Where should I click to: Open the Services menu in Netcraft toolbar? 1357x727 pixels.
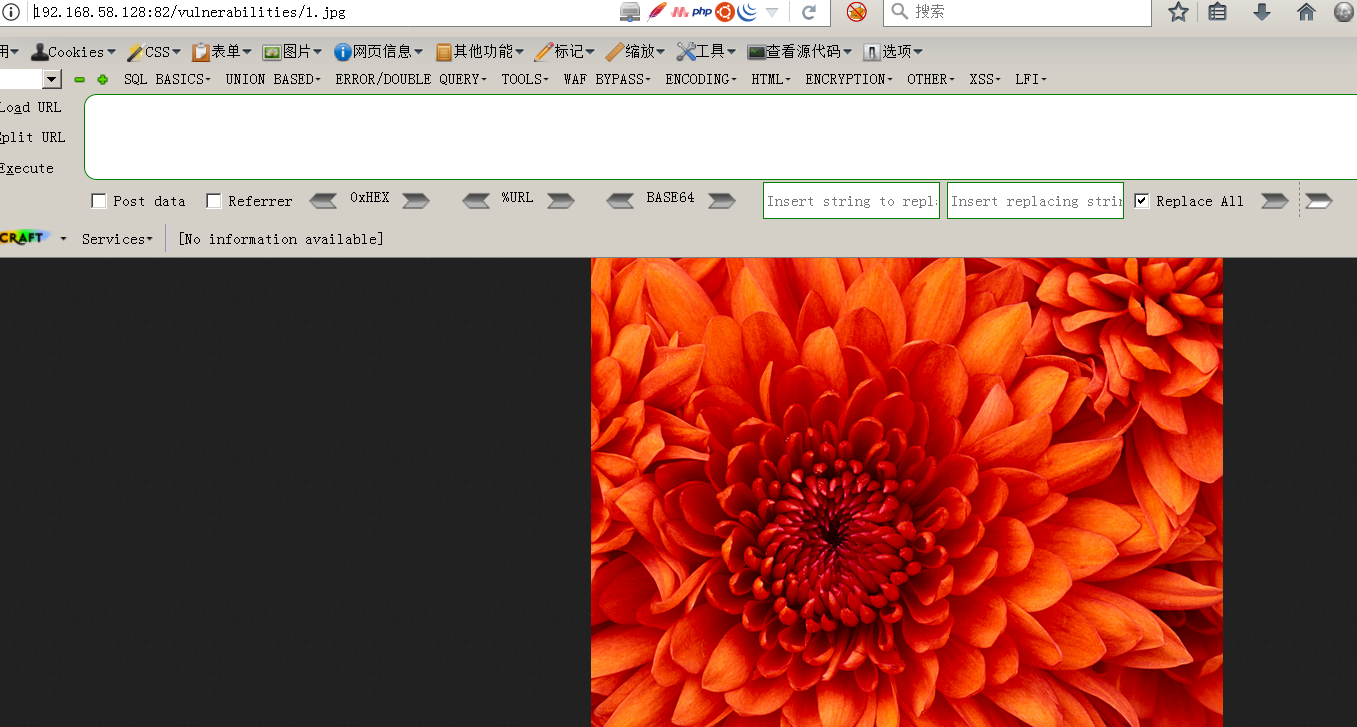(117, 239)
